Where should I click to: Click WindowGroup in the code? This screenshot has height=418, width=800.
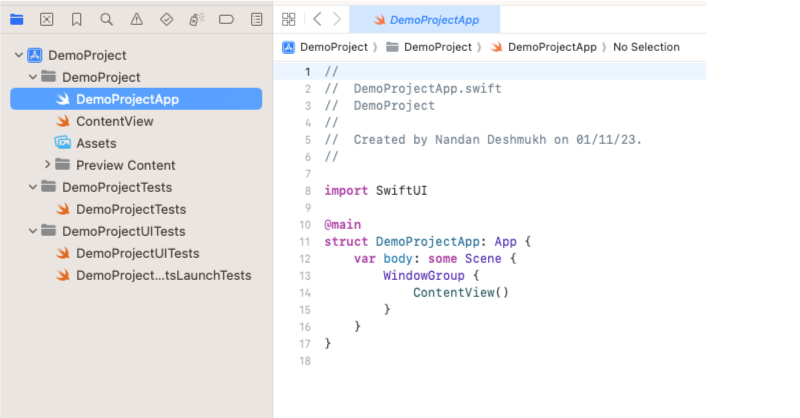(424, 276)
